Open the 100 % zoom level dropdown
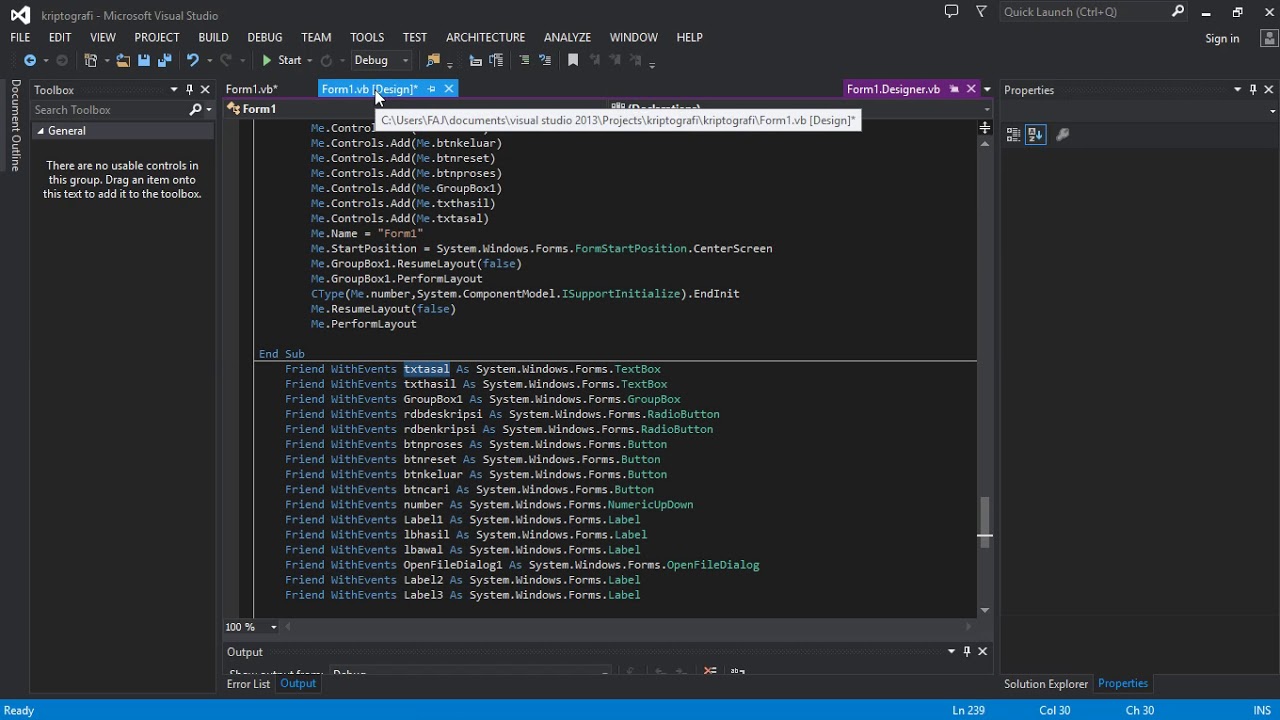Image resolution: width=1280 pixels, height=720 pixels. (x=273, y=627)
